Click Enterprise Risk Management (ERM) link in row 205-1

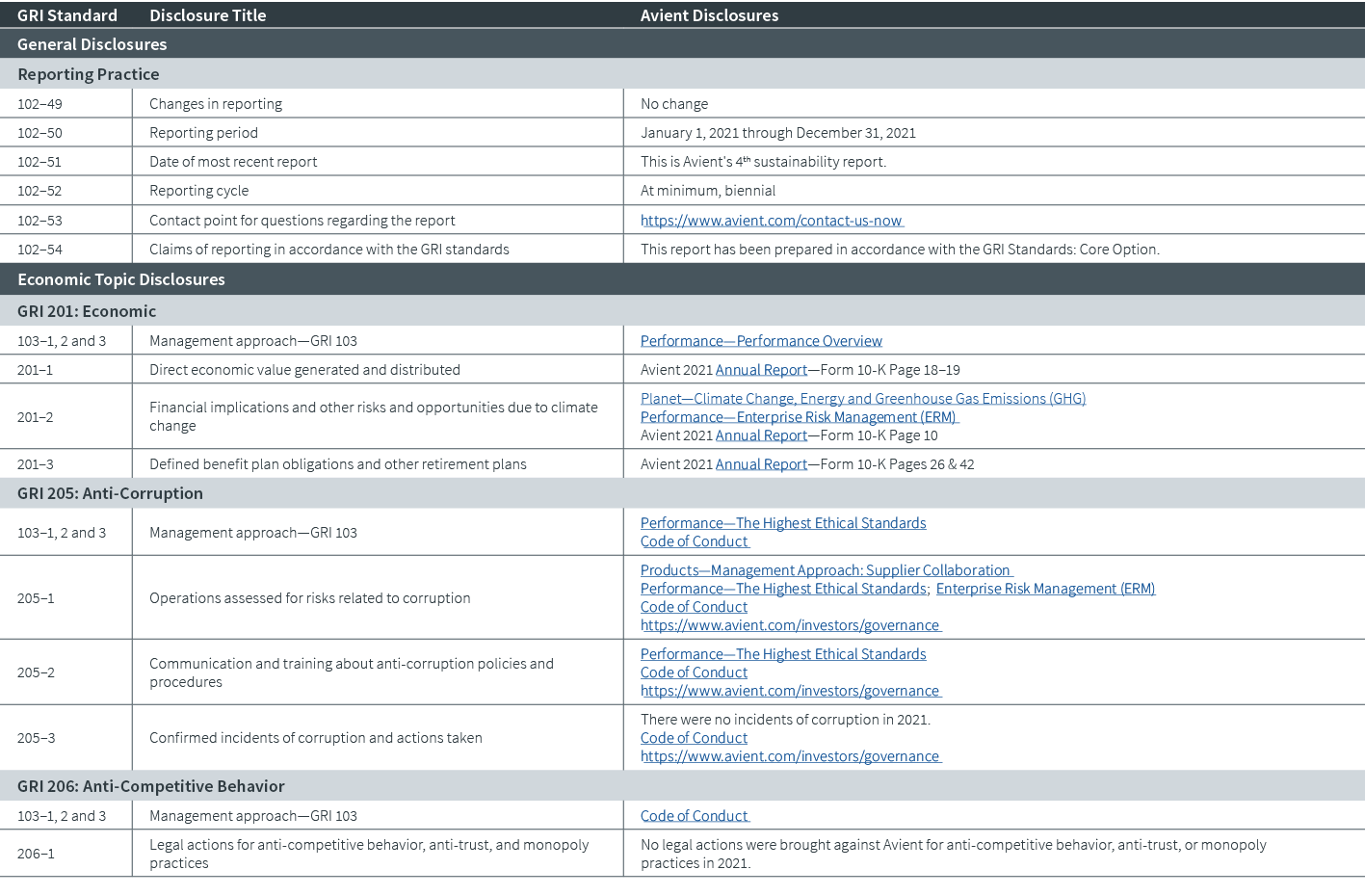click(1047, 588)
